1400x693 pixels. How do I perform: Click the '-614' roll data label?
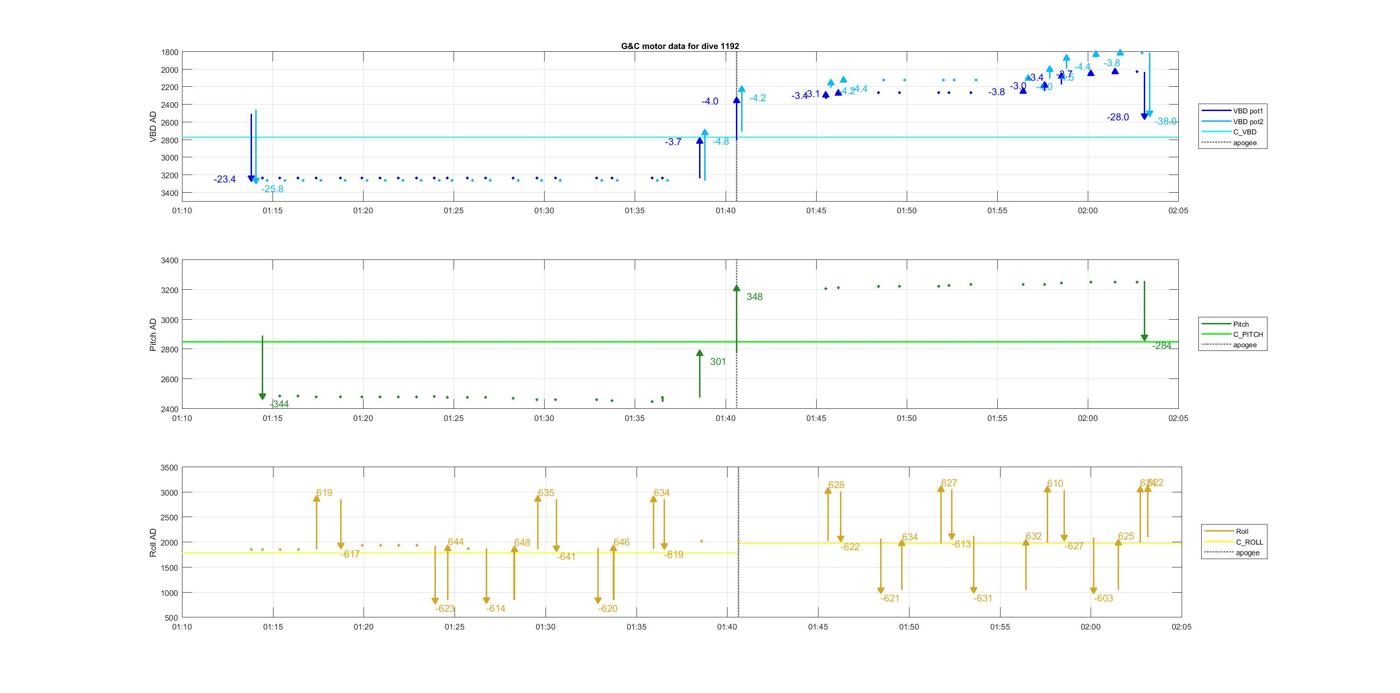496,609
